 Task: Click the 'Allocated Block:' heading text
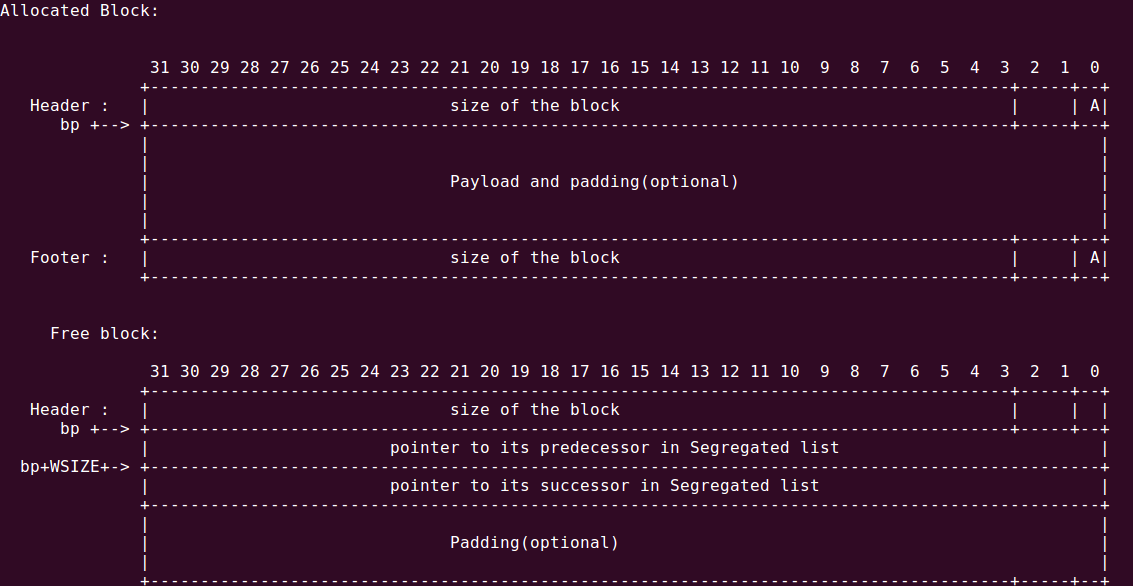pos(79,11)
